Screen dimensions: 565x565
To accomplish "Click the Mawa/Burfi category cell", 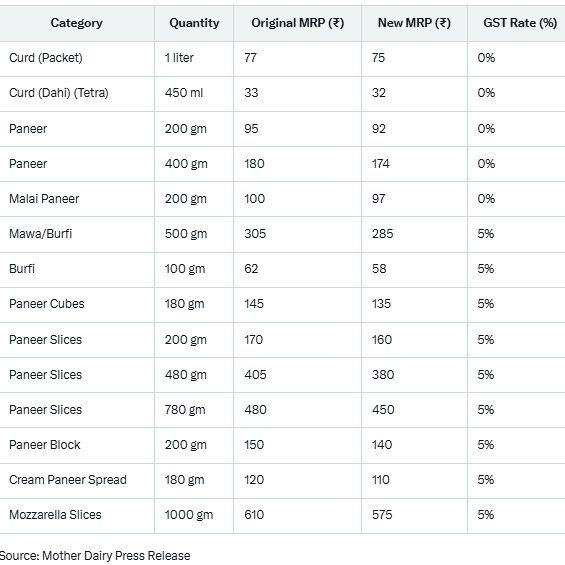I will (x=41, y=233).
